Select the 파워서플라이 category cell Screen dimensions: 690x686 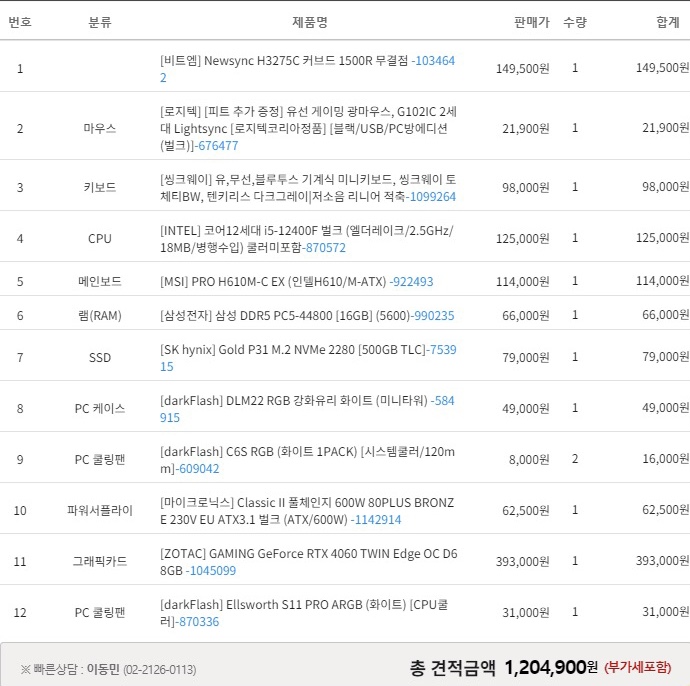point(100,511)
